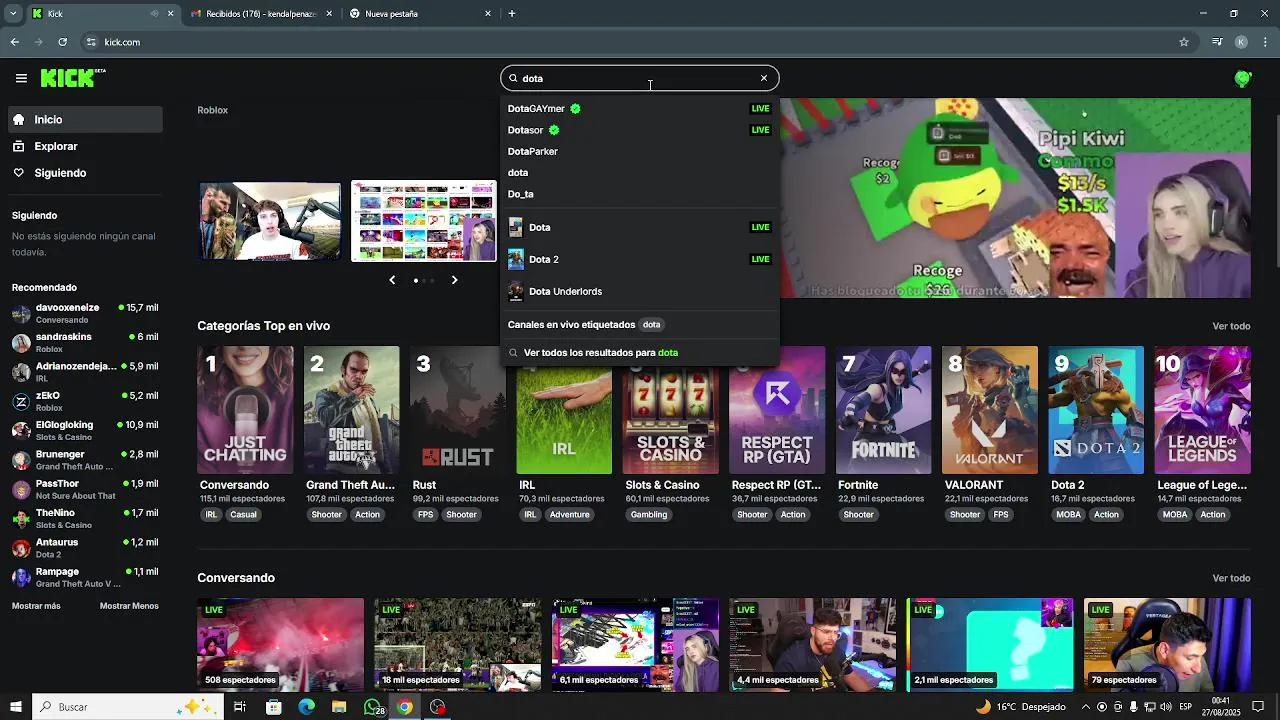Viewport: 1280px width, 720px height.
Task: Open the VALORANT category card
Action: pos(990,410)
